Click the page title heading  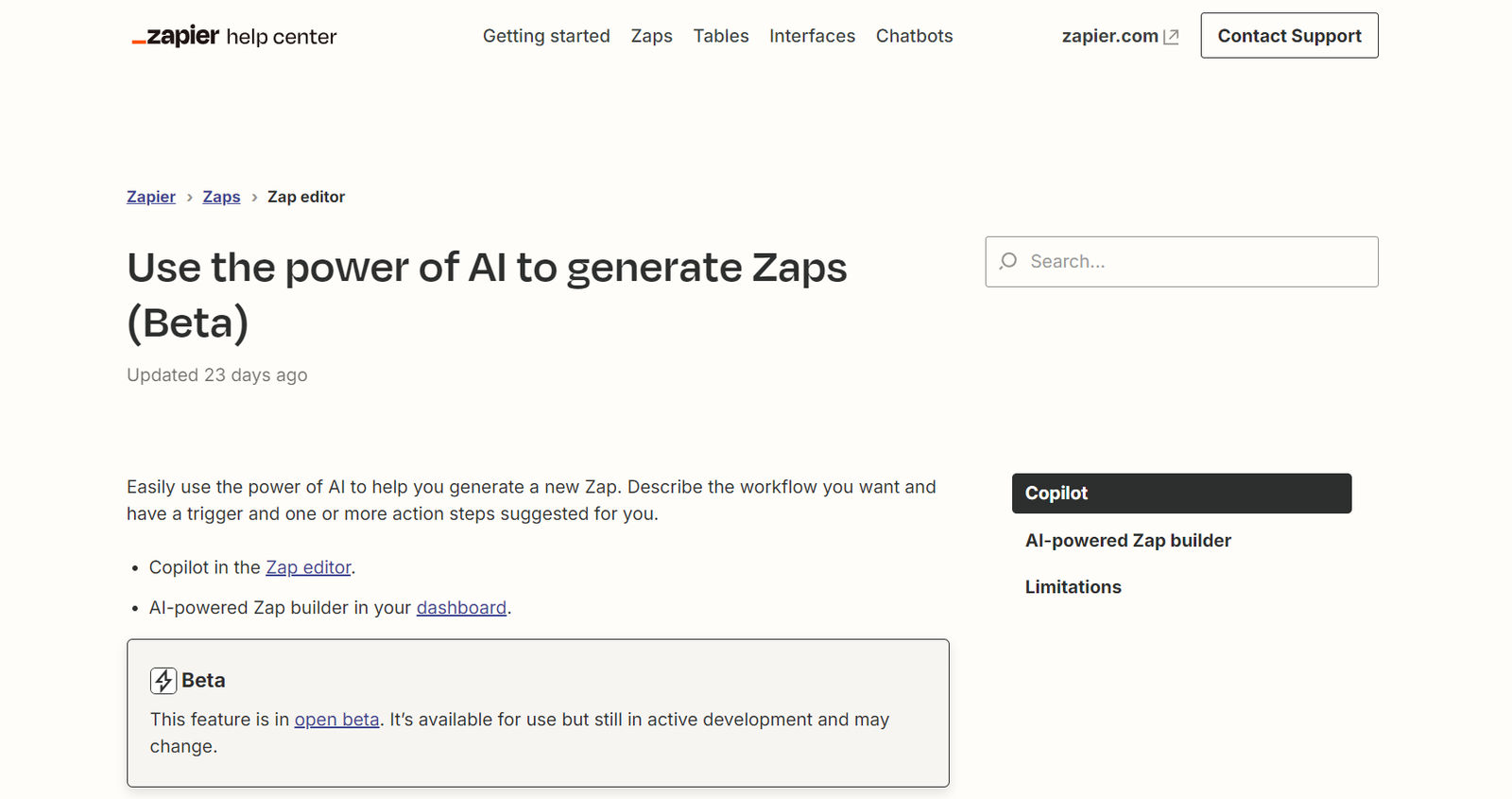pos(487,295)
